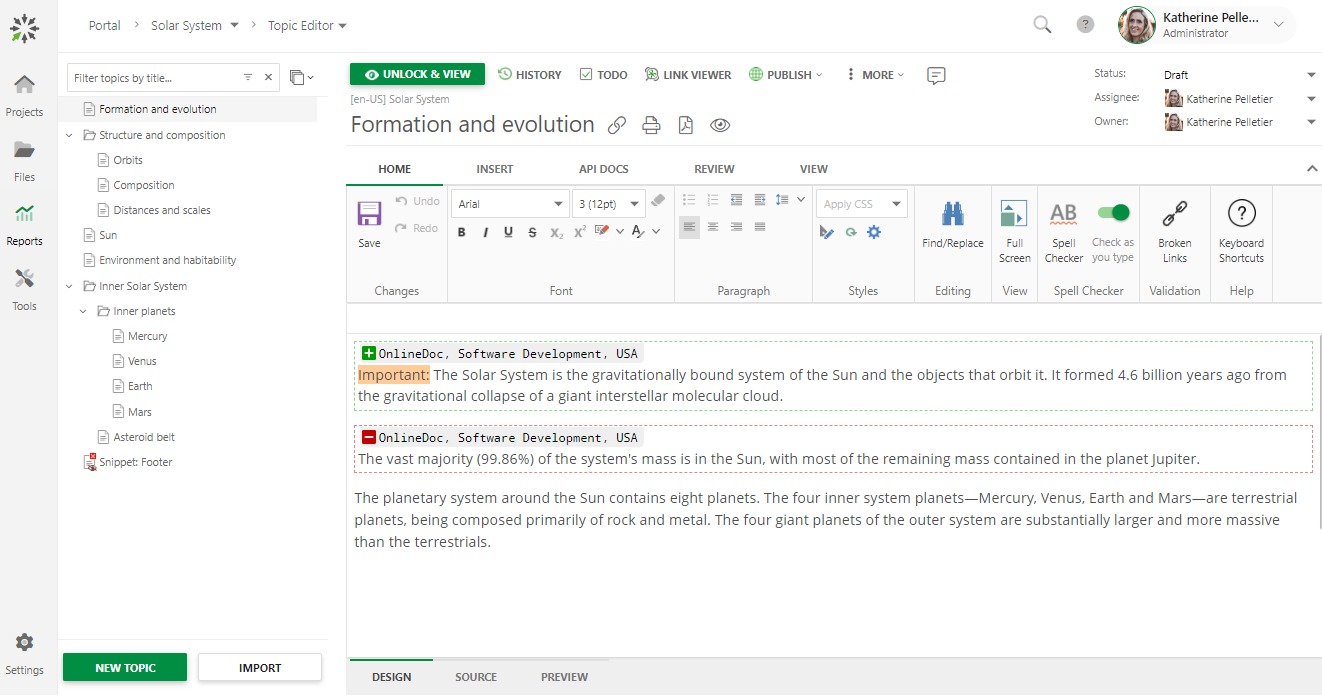Run the Broken Links validation

1174,214
